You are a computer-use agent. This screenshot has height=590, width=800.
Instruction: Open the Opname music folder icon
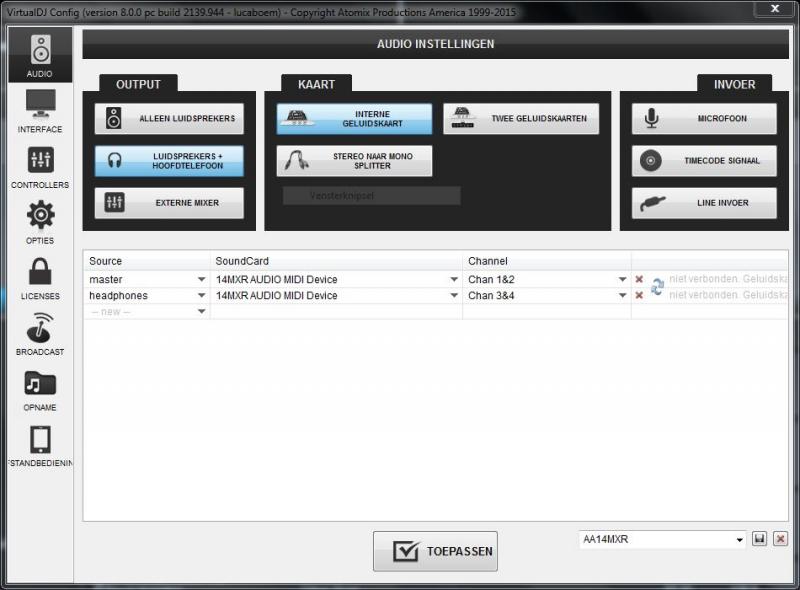pyautogui.click(x=40, y=383)
